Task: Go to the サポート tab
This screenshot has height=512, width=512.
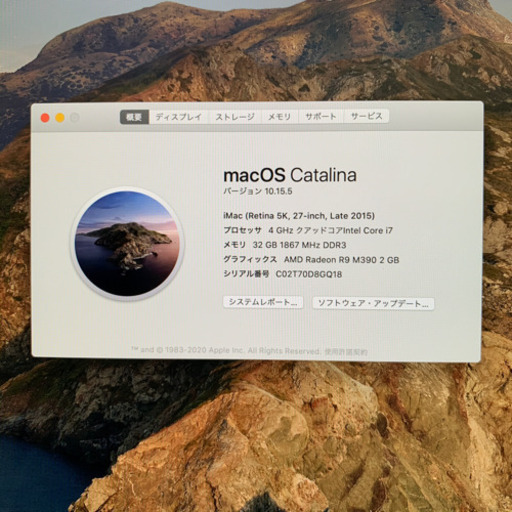Action: [x=321, y=117]
